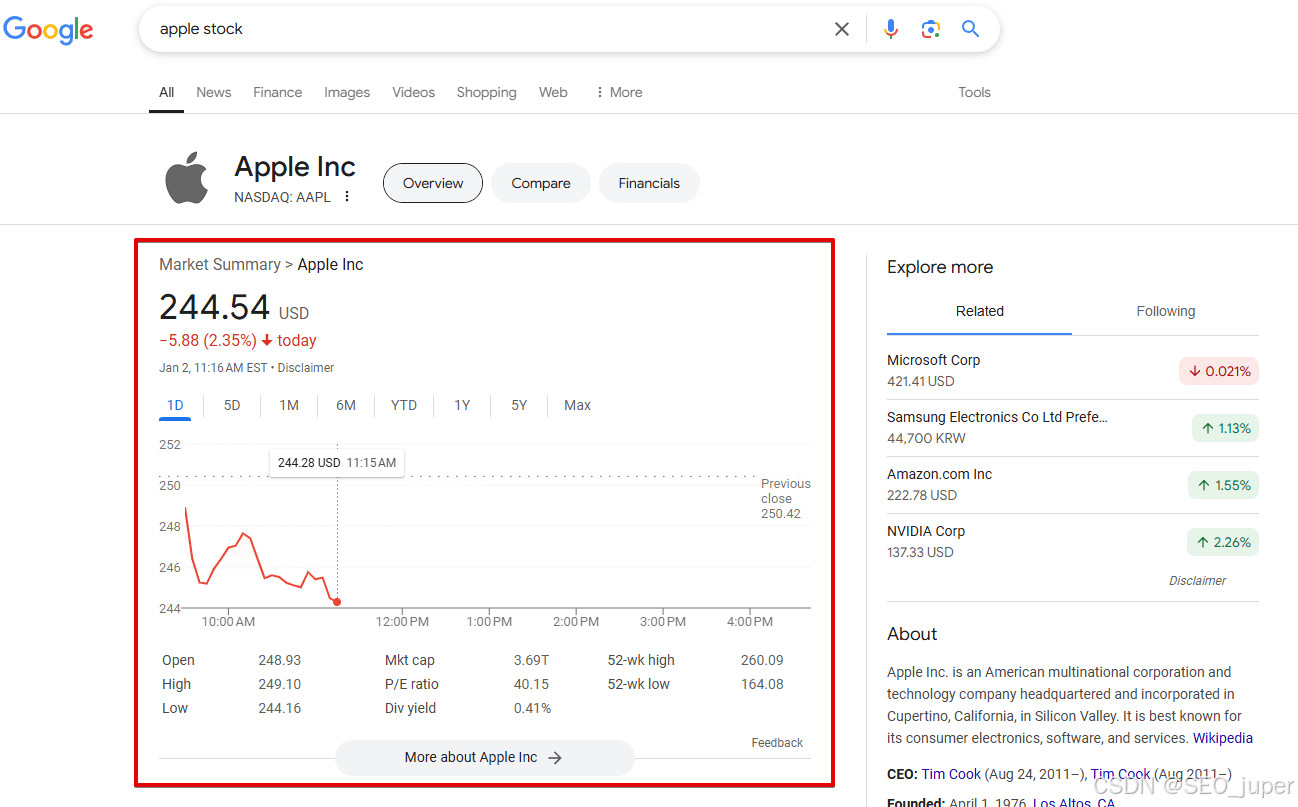Open the Shopping tab
The image size is (1298, 807).
[x=487, y=92]
